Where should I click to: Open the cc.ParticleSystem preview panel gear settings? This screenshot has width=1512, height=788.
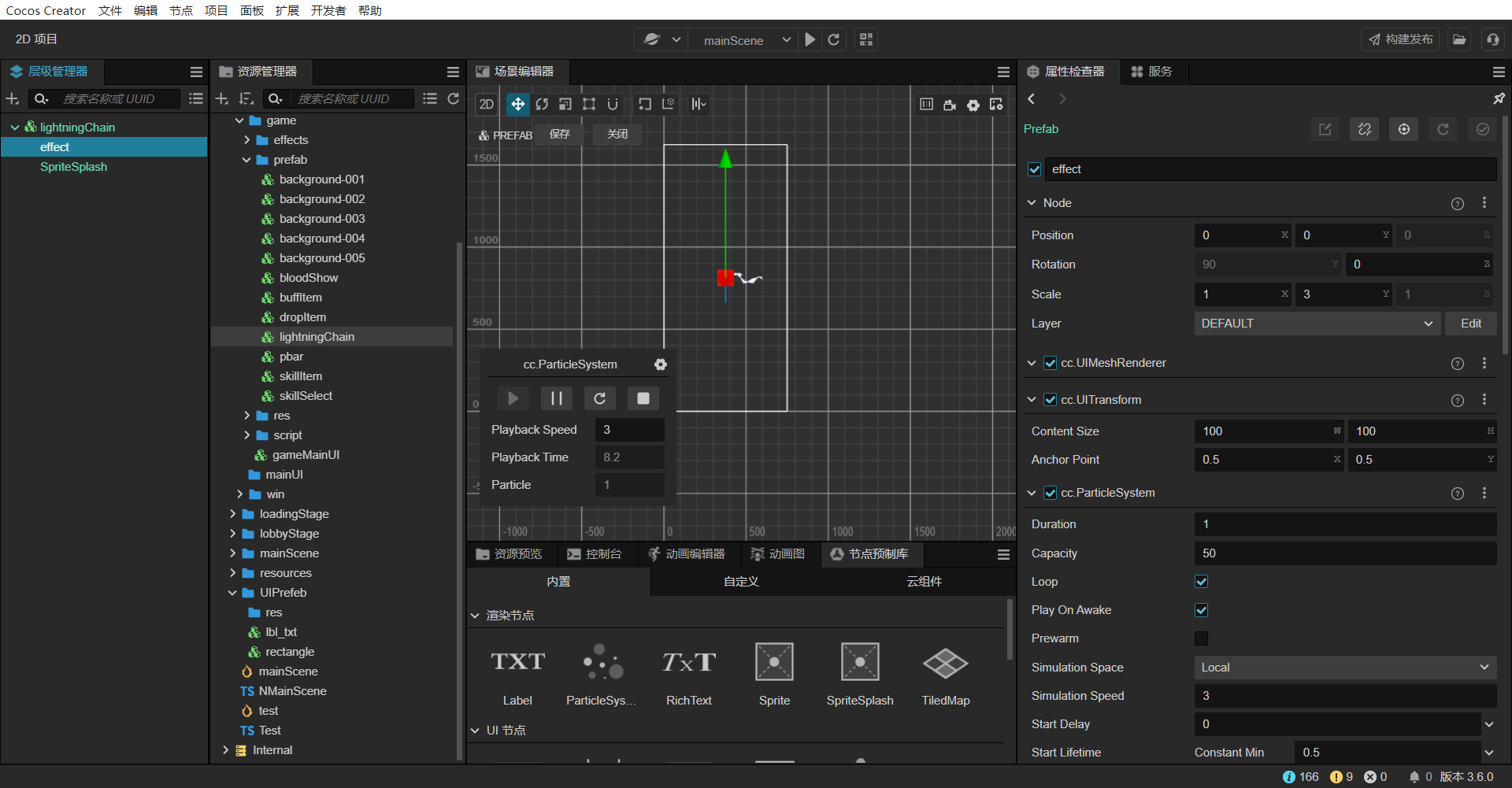click(x=661, y=364)
